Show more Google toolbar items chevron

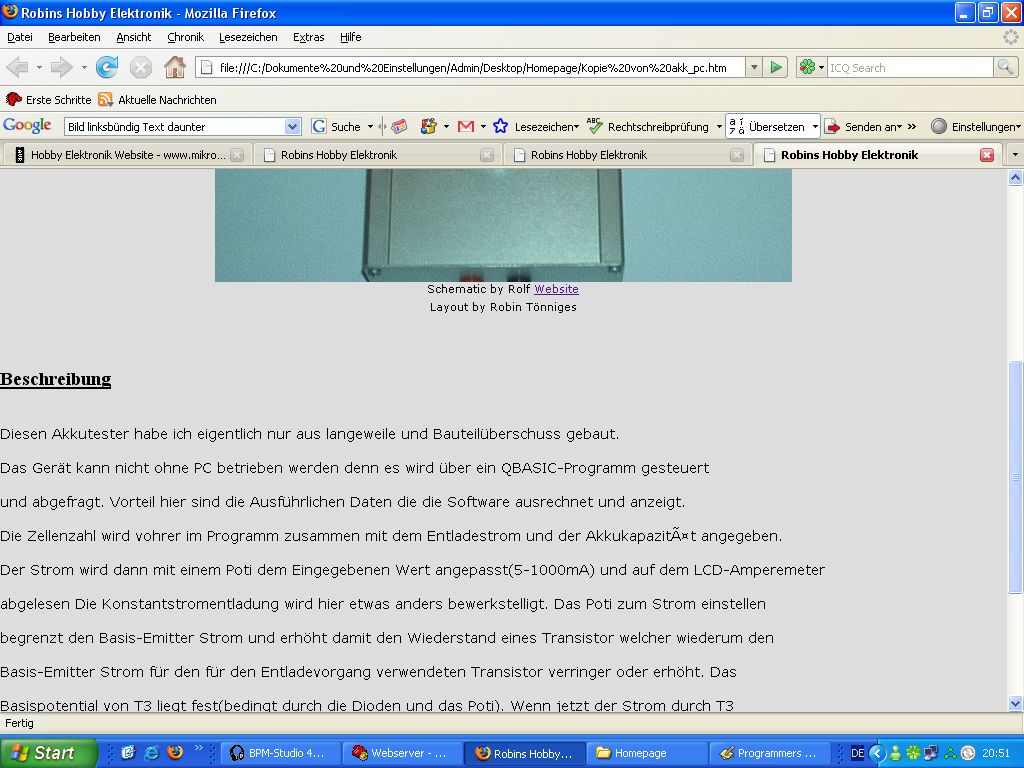(912, 126)
